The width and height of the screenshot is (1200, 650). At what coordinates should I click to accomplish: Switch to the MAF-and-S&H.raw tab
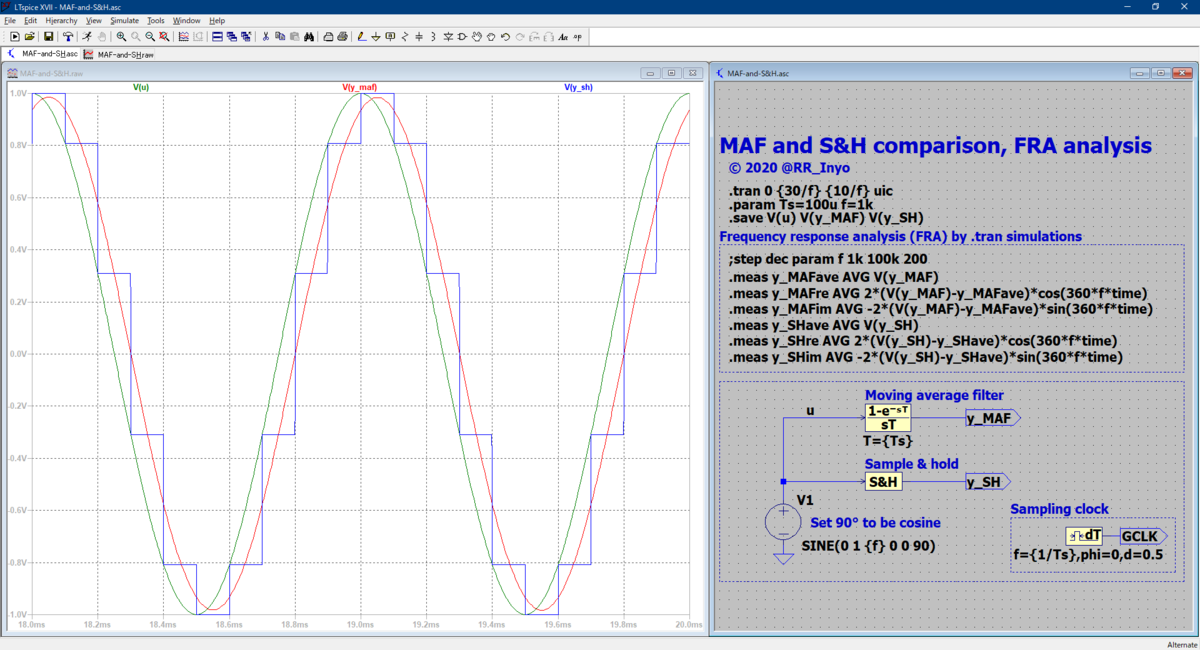[x=119, y=54]
